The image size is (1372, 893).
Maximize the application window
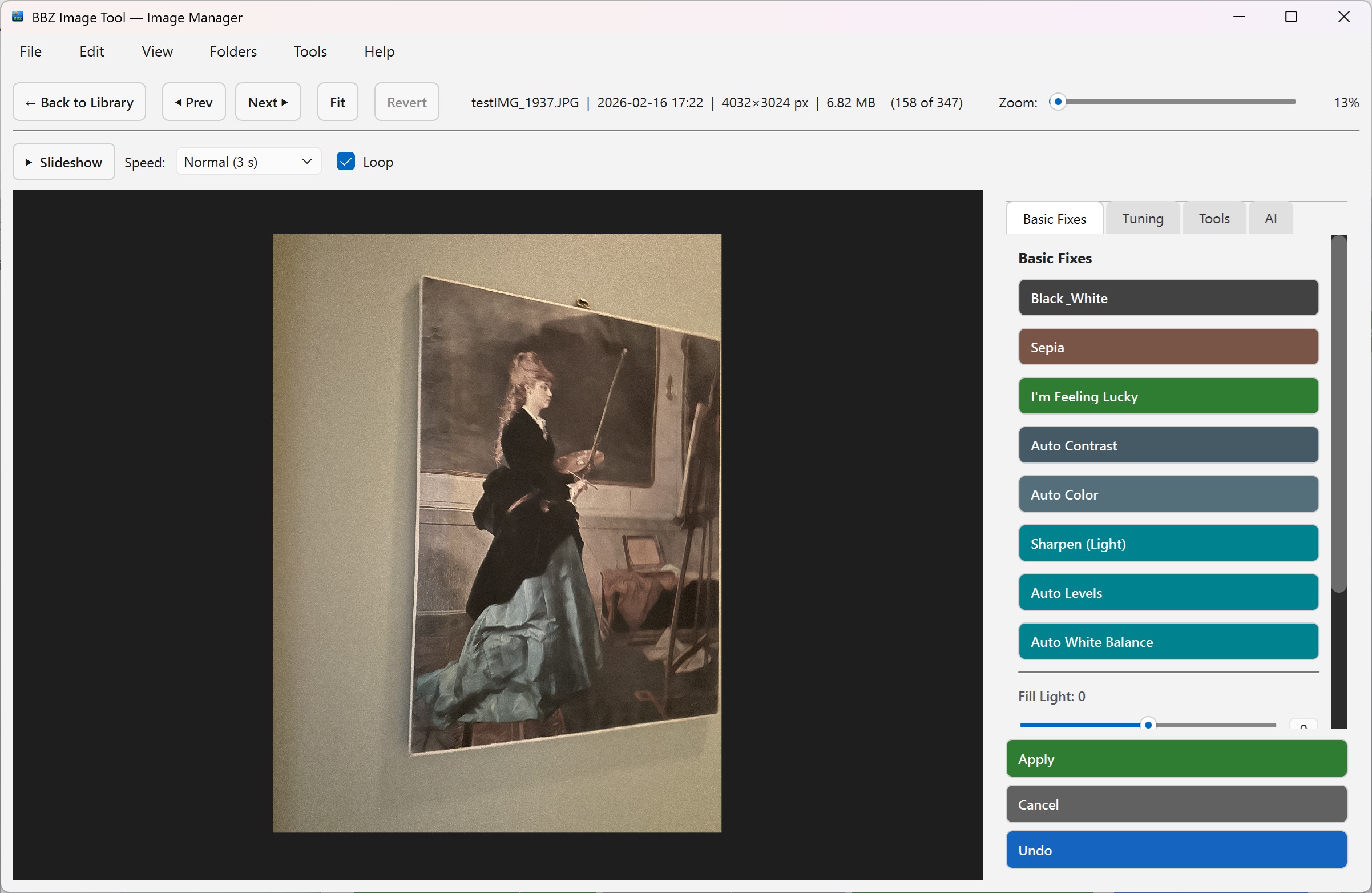point(1292,17)
